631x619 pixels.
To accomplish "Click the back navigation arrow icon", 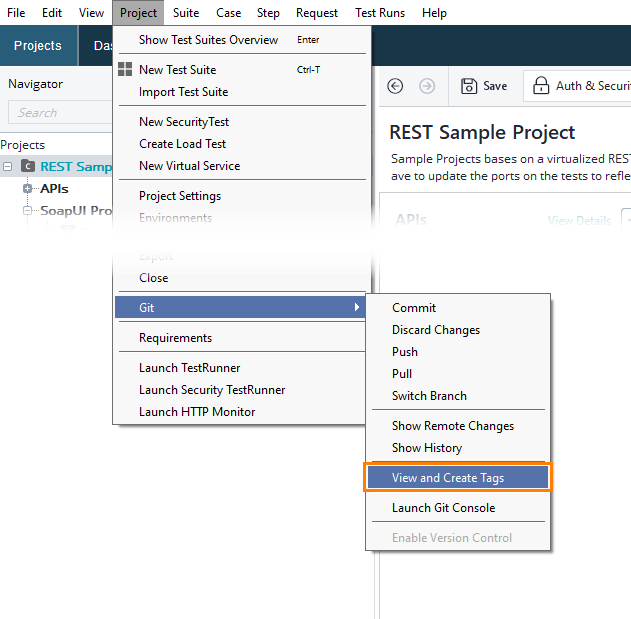I will click(x=395, y=86).
